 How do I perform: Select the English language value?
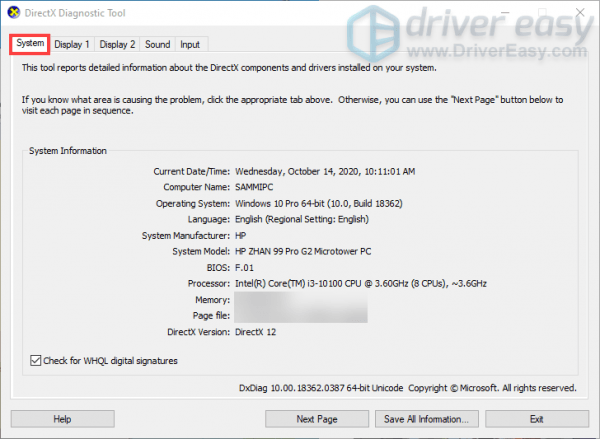click(302, 219)
